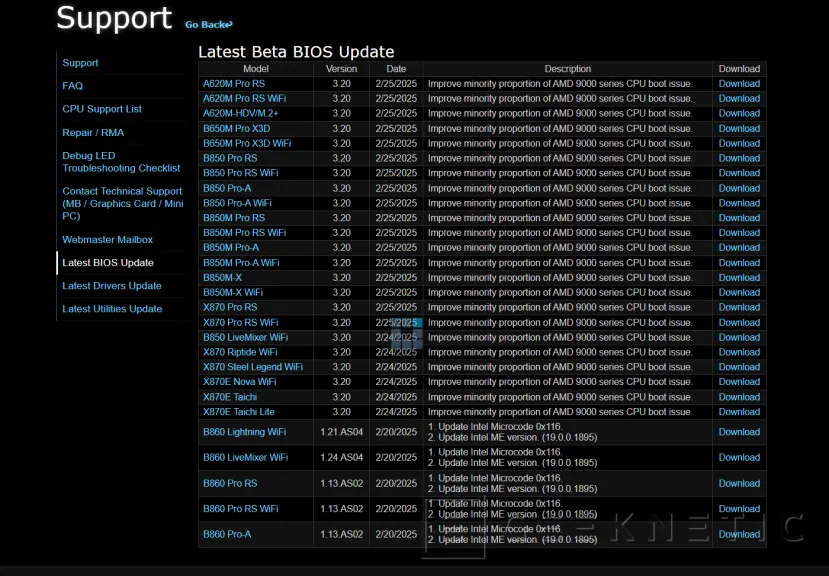Open the B850 Pro RS model link
Viewport: 829px width, 576px height.
[x=230, y=158]
